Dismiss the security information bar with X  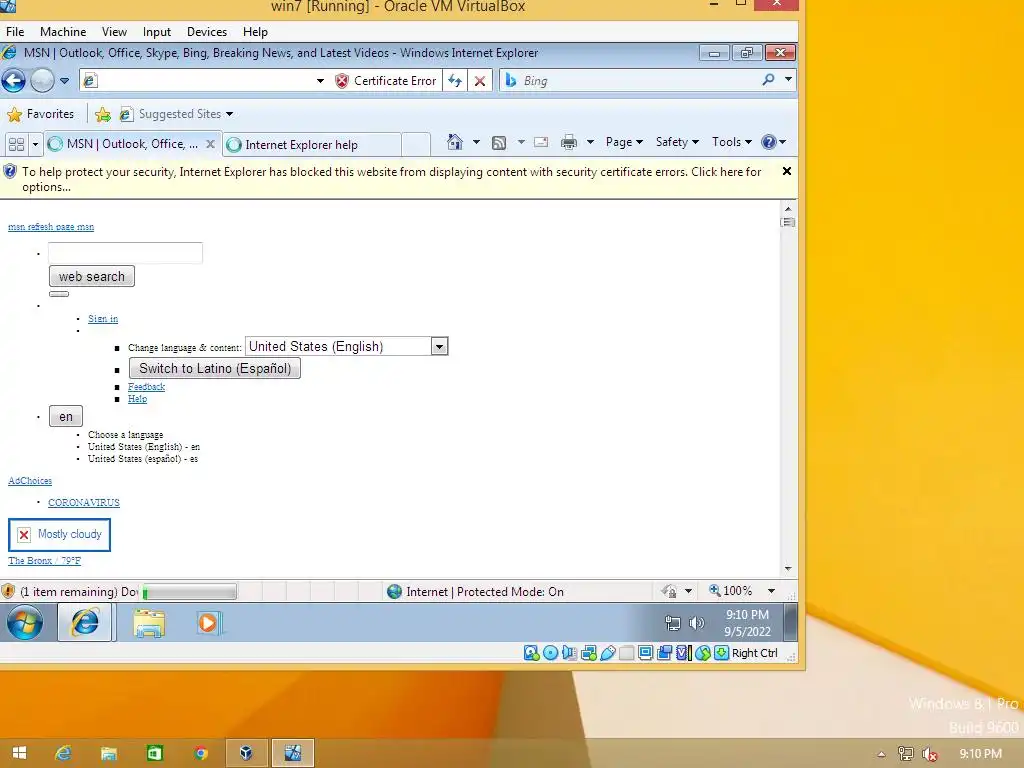[787, 171]
